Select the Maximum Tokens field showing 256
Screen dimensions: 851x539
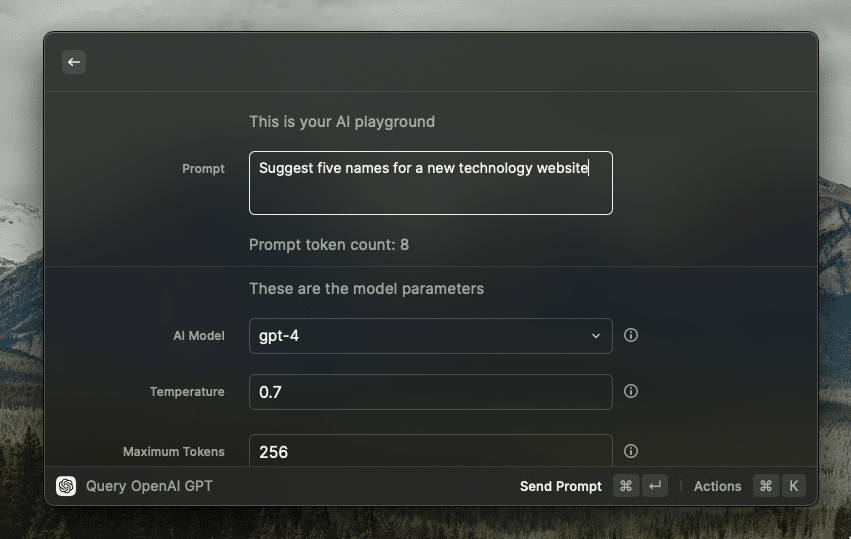click(431, 451)
